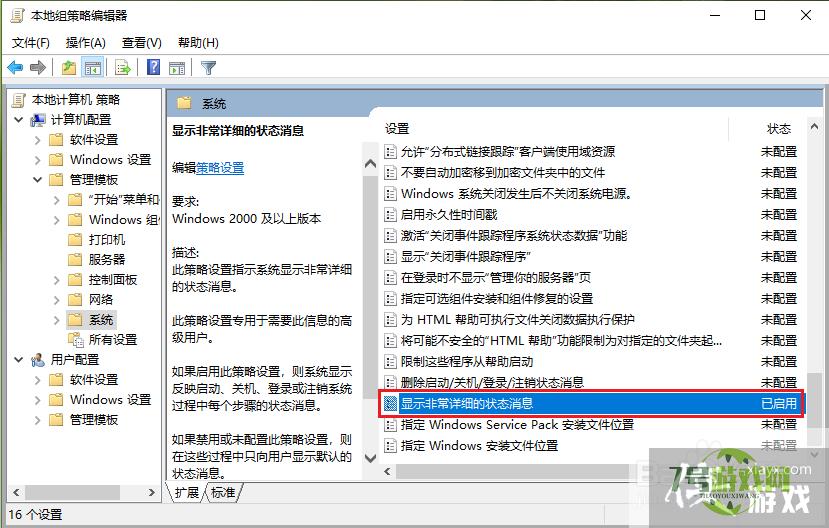The width and height of the screenshot is (829, 528).
Task: Expand the 网络 tree node
Action: point(57,300)
